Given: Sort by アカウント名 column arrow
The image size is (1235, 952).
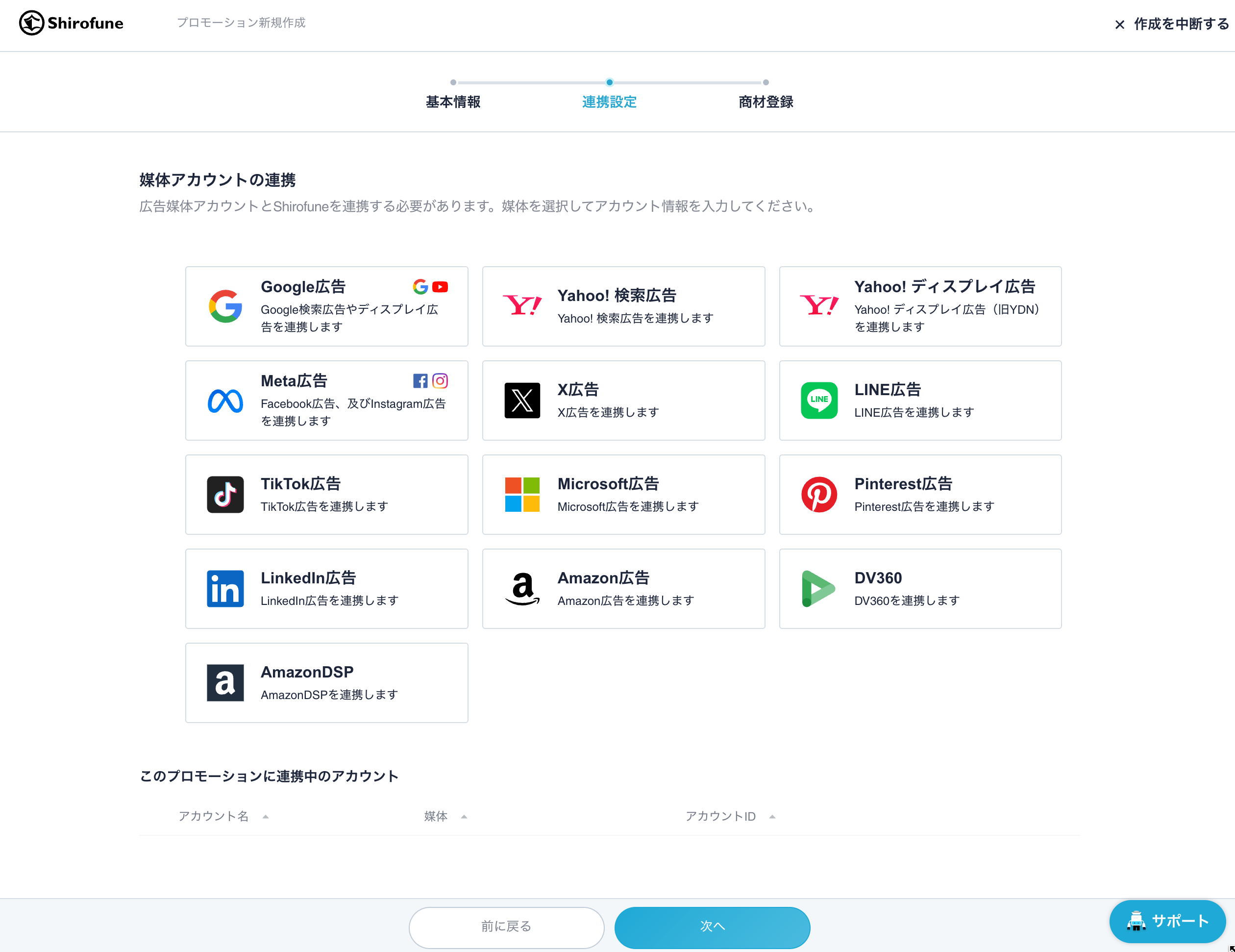Looking at the screenshot, I should (265, 817).
